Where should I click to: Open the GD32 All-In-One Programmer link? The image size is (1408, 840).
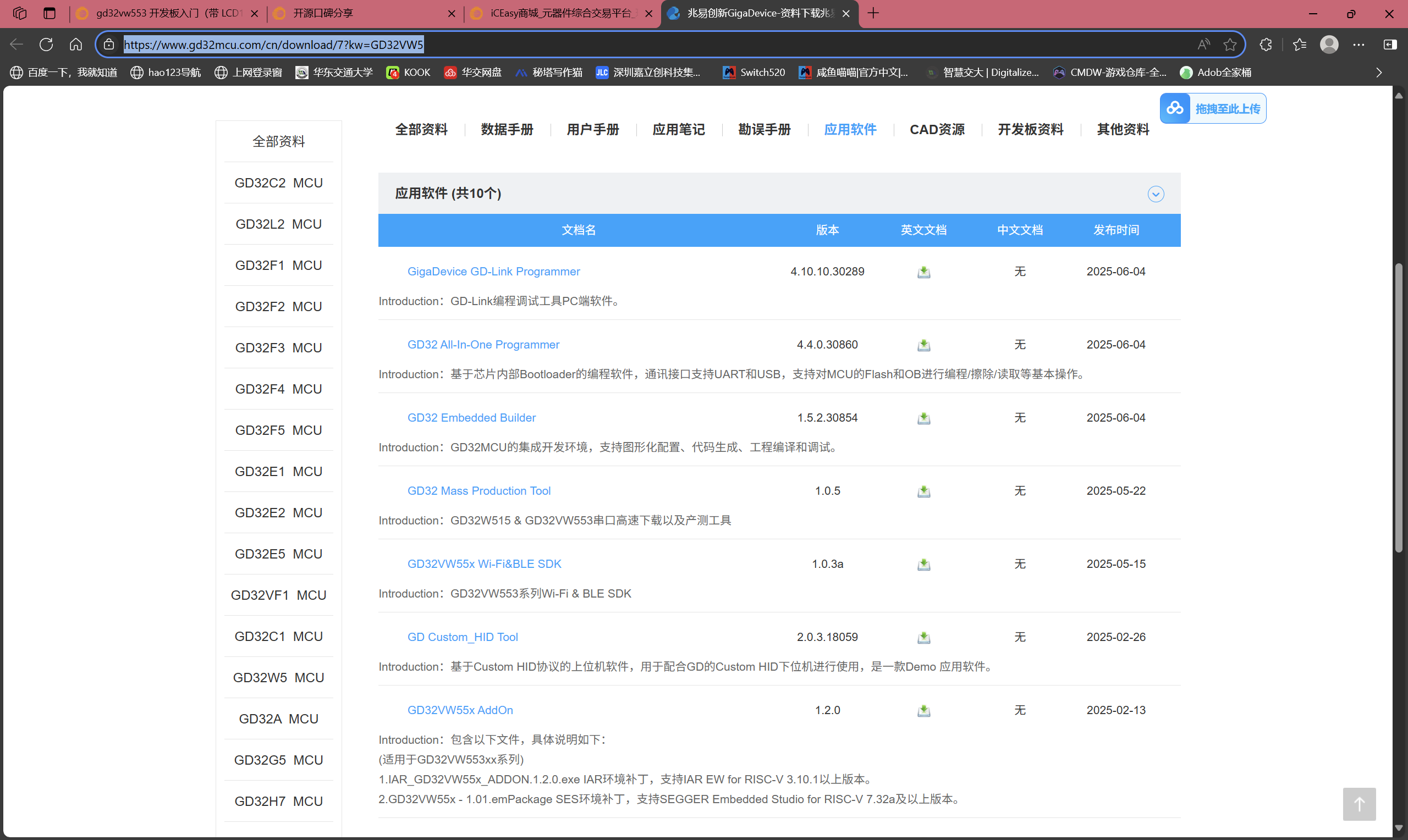[x=483, y=345]
